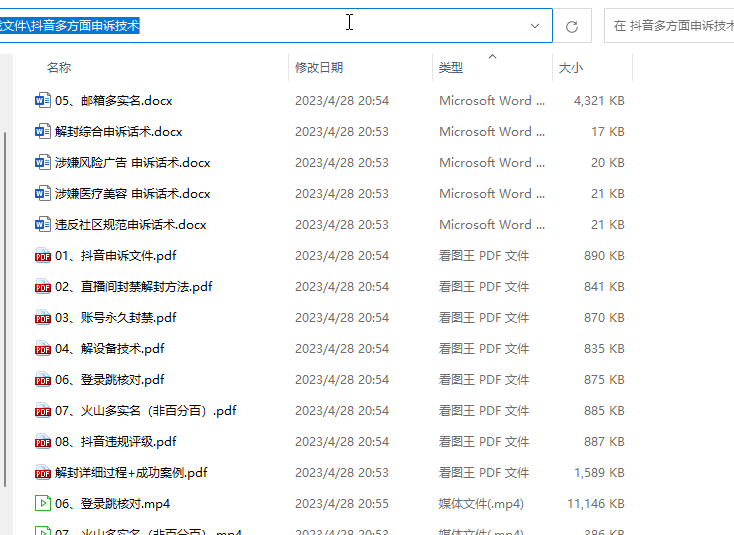Click the 17 KB size value

click(x=608, y=132)
